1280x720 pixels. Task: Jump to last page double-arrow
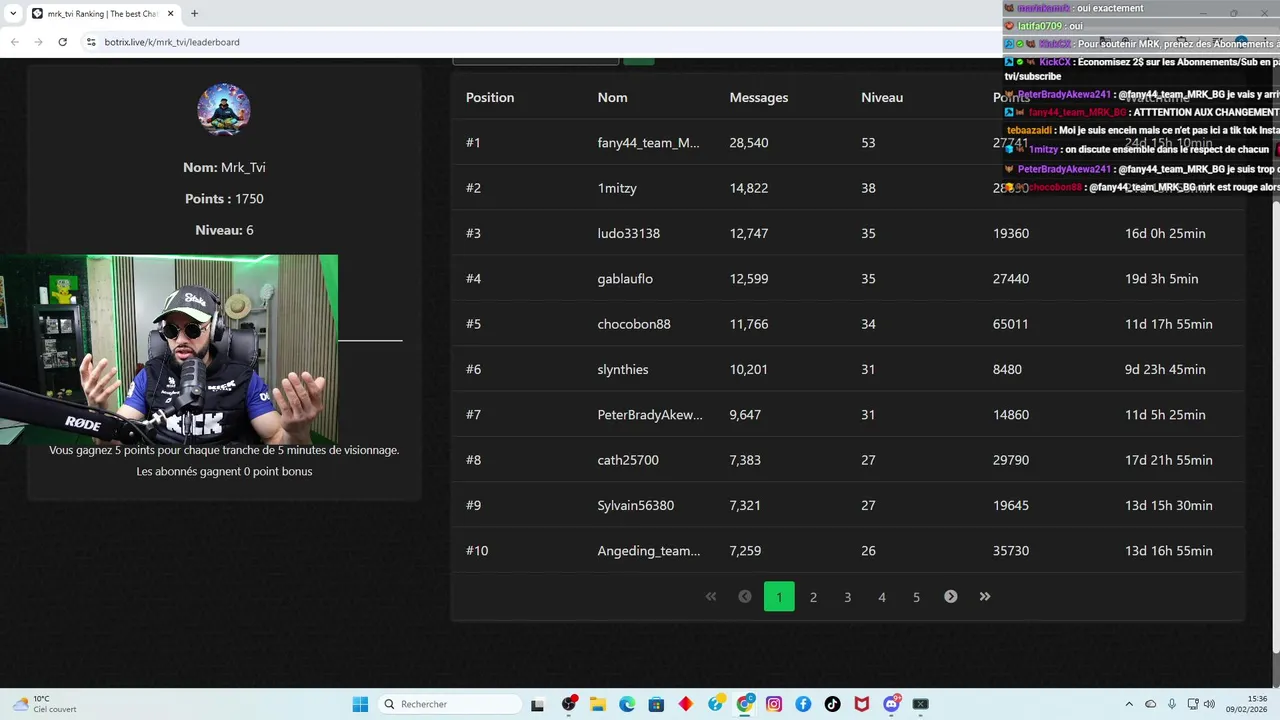[x=985, y=597]
